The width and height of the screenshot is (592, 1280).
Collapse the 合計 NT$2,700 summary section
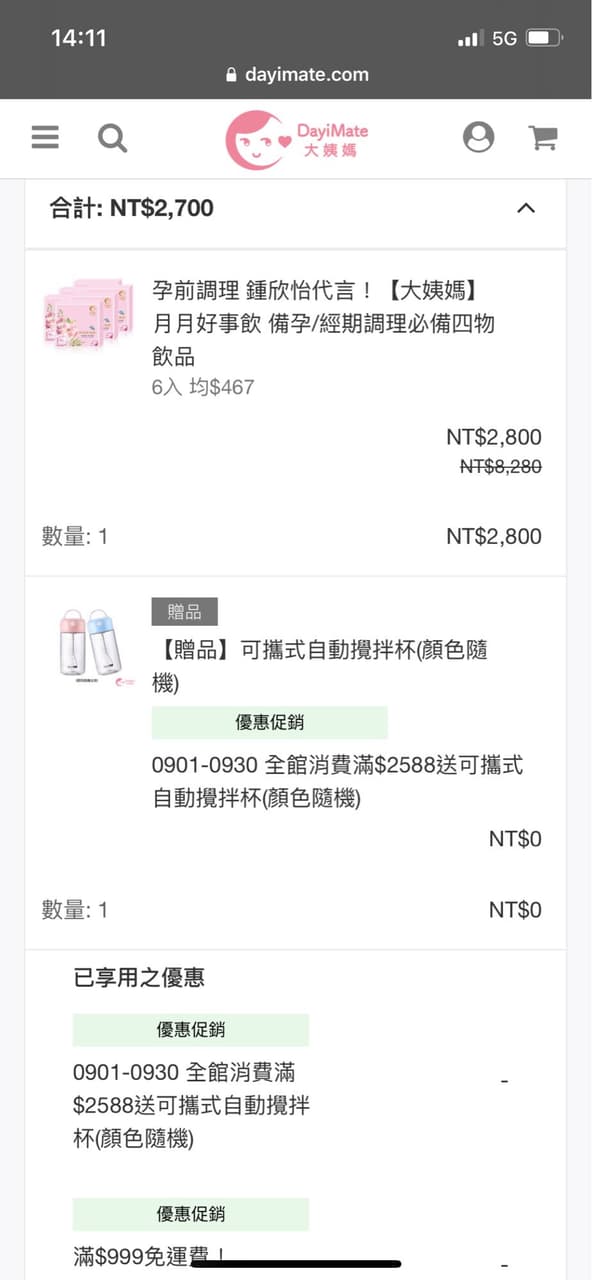(x=527, y=208)
